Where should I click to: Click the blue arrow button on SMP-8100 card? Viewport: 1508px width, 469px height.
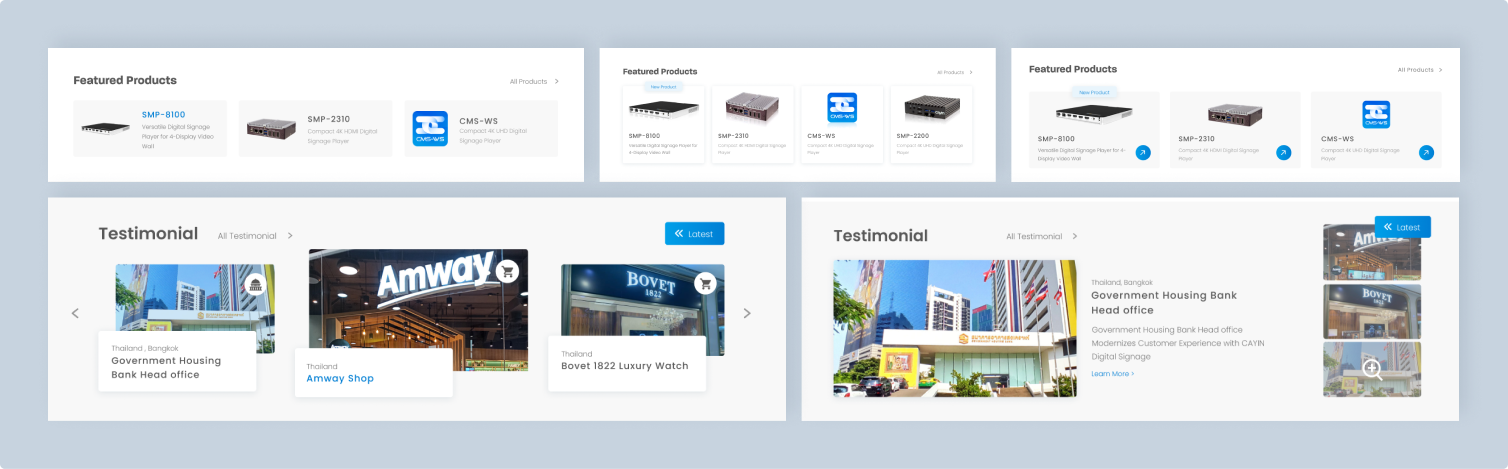tap(1143, 153)
